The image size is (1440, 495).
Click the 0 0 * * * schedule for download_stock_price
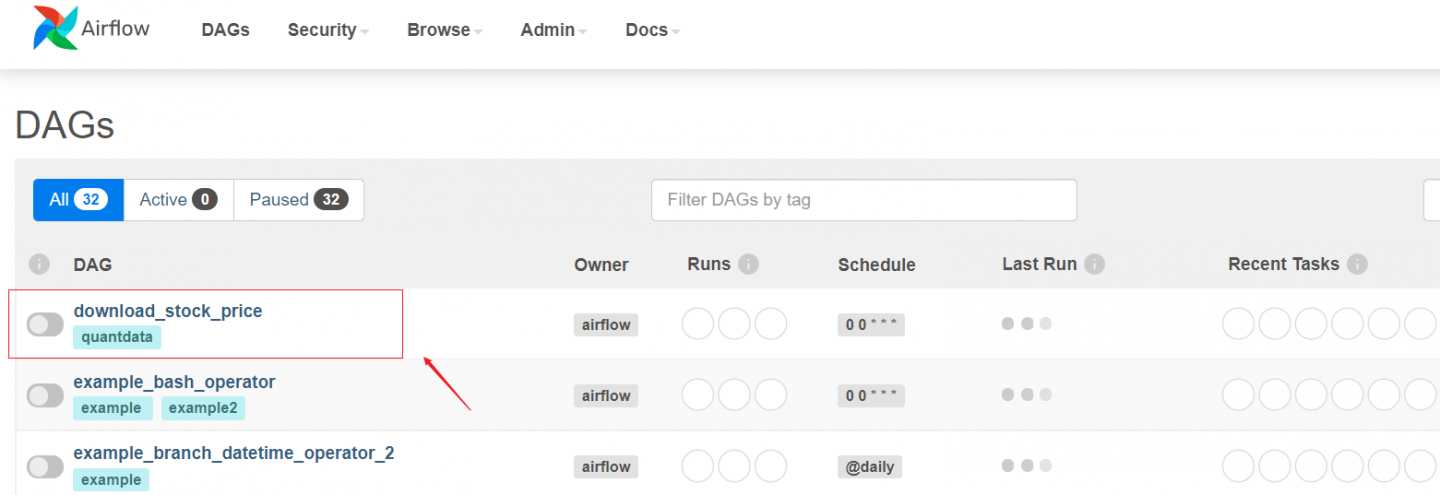[x=870, y=324]
